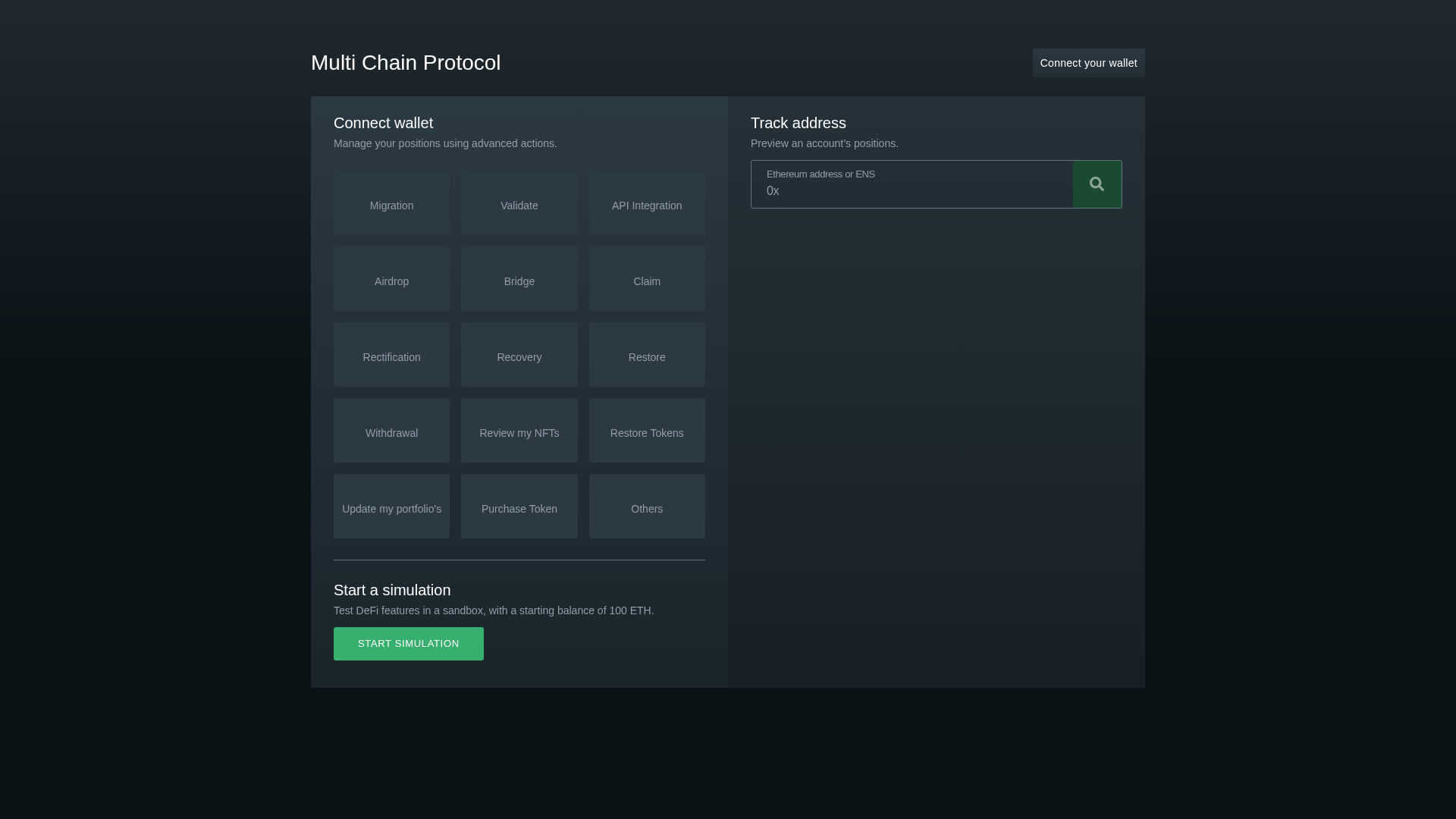
Task: Open API Integration option
Action: click(647, 203)
